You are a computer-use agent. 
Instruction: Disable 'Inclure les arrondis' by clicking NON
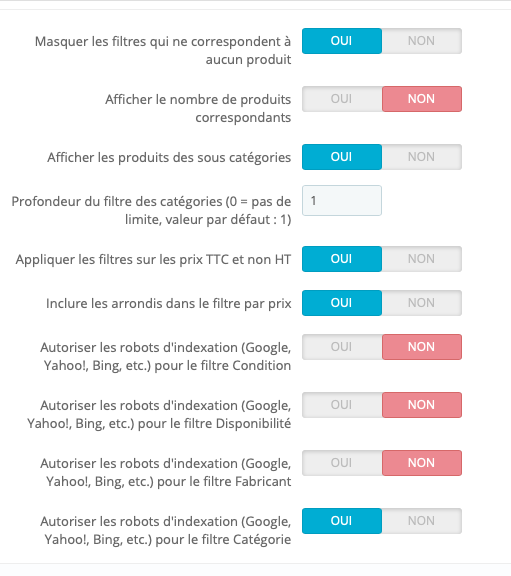click(x=422, y=303)
